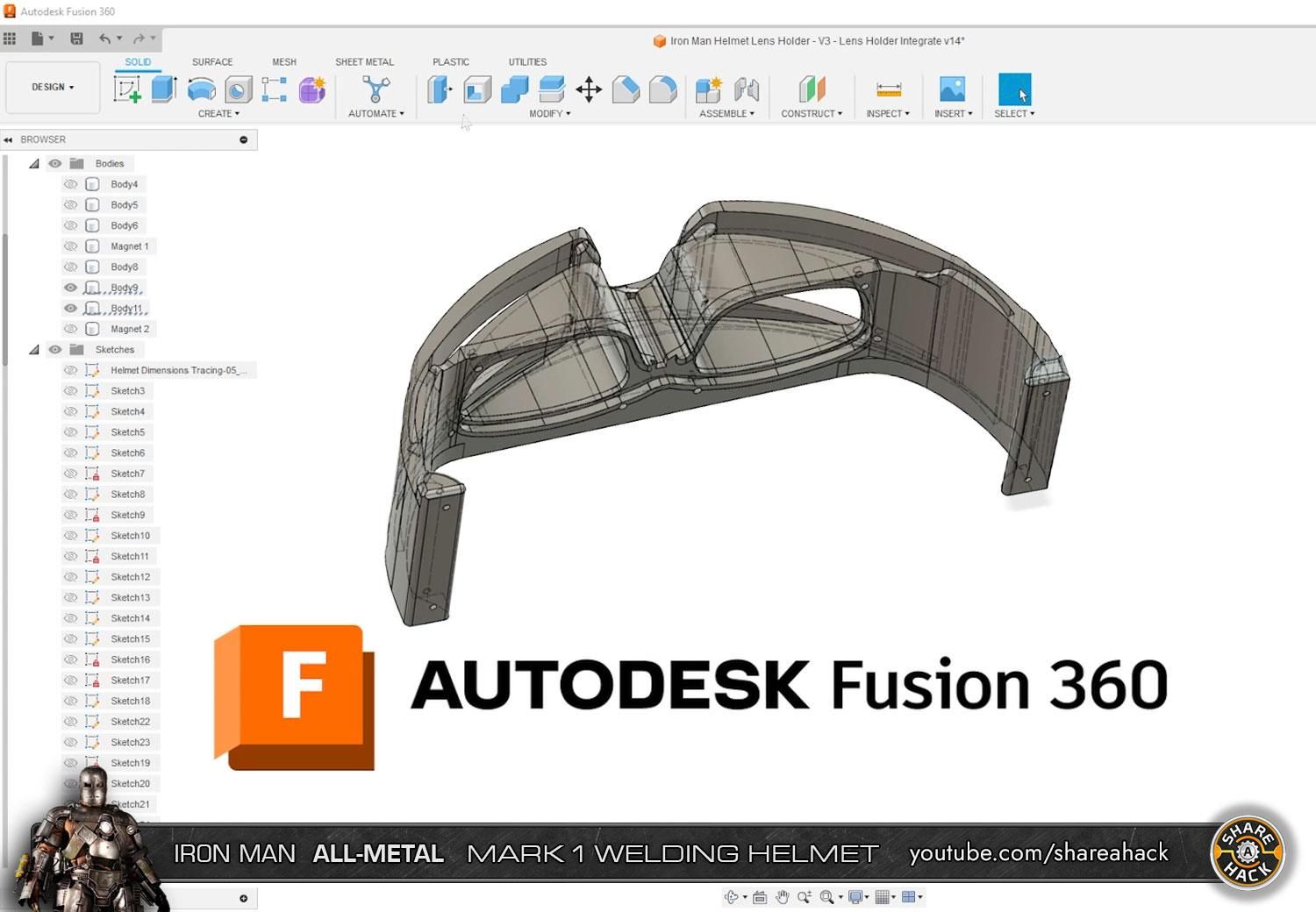Show Magnet 1 with its eye icon

(70, 246)
